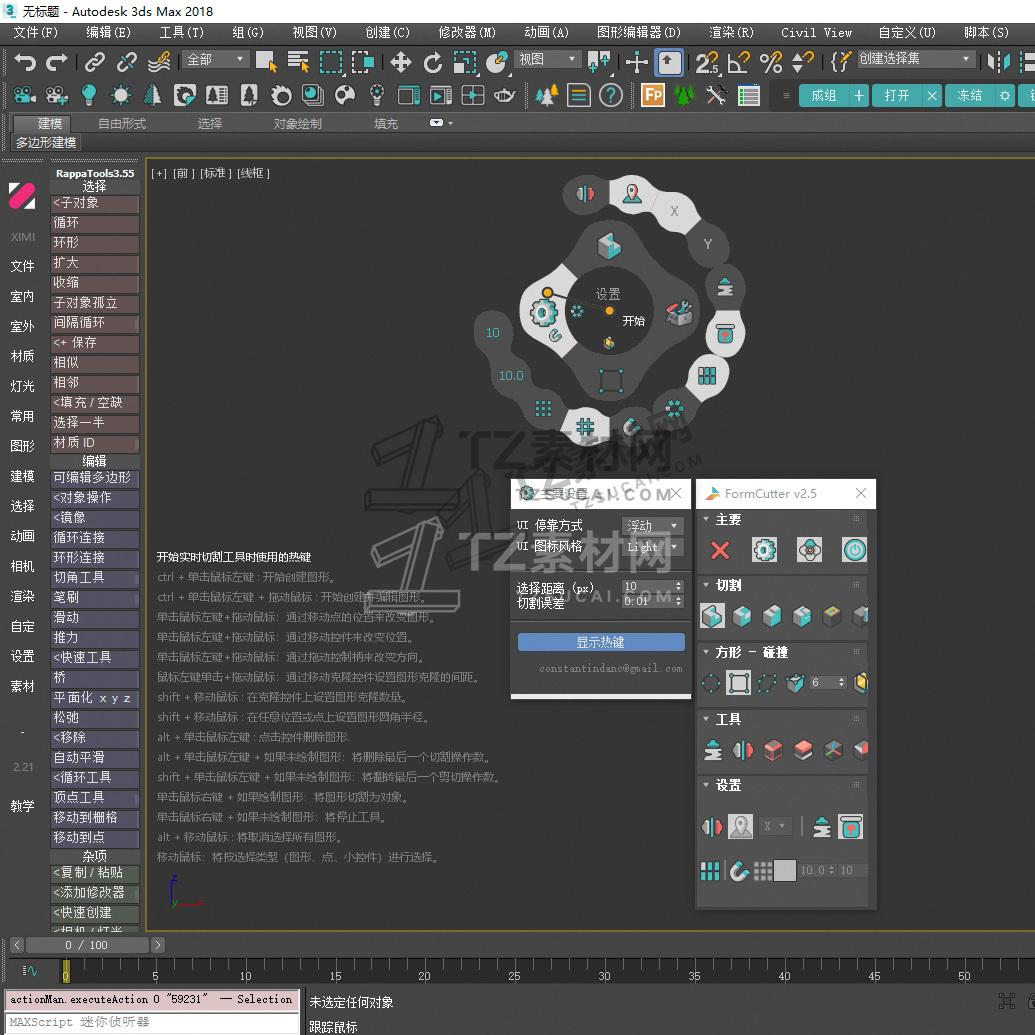Click the Redo arrow in main toolbar

(x=57, y=62)
